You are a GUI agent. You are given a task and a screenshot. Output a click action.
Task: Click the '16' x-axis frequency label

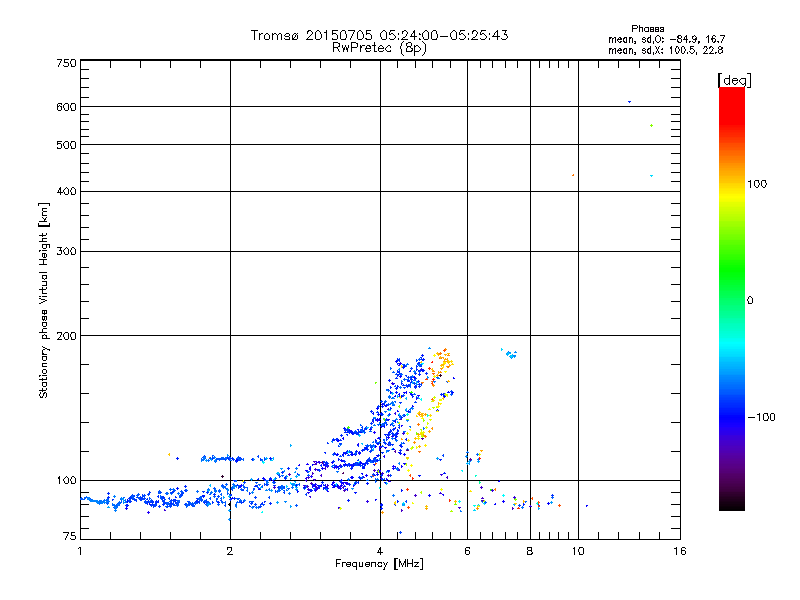click(x=680, y=551)
